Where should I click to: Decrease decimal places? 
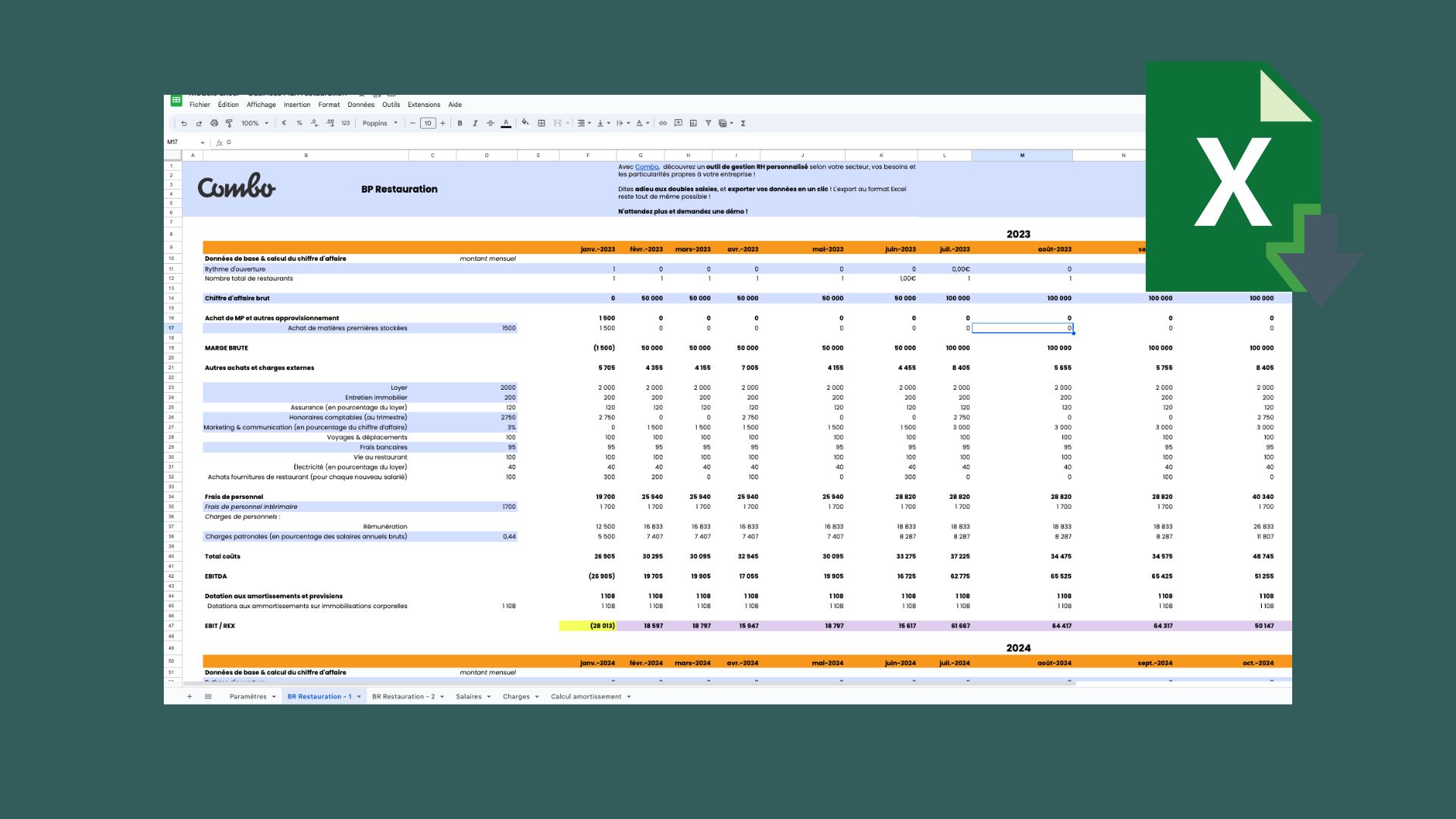(x=315, y=123)
